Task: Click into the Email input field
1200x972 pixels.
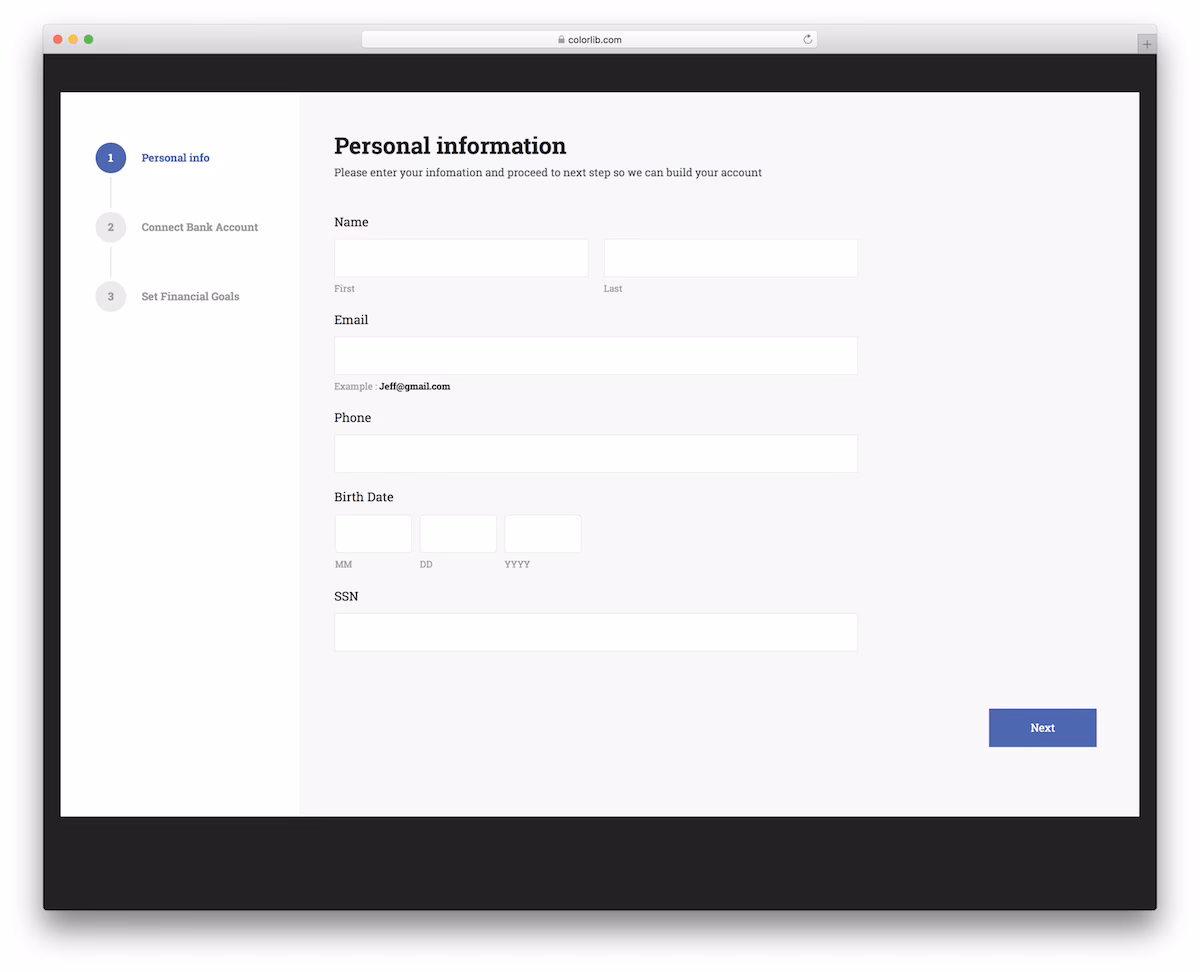Action: 596,356
